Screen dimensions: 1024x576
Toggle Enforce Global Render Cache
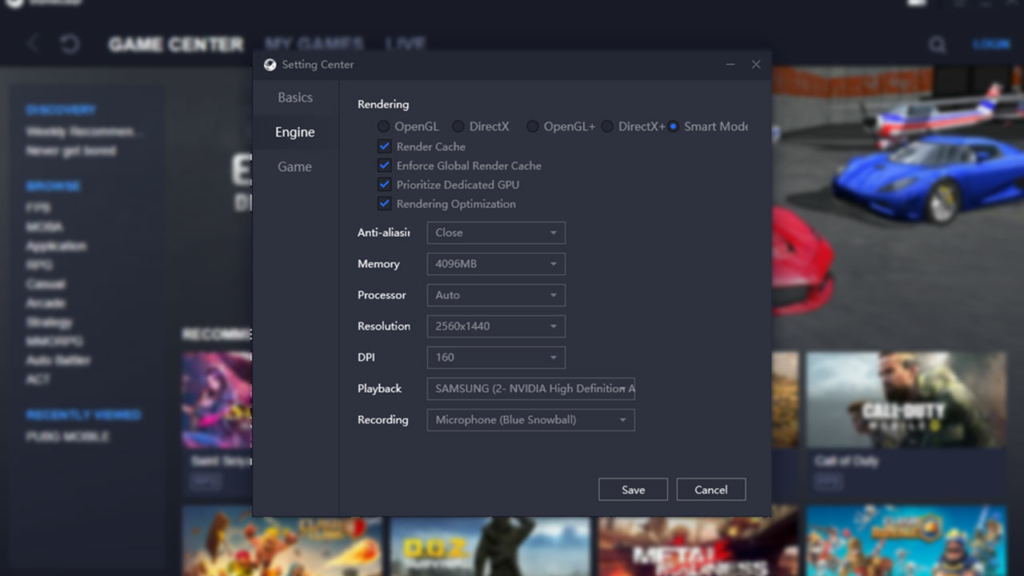point(384,166)
